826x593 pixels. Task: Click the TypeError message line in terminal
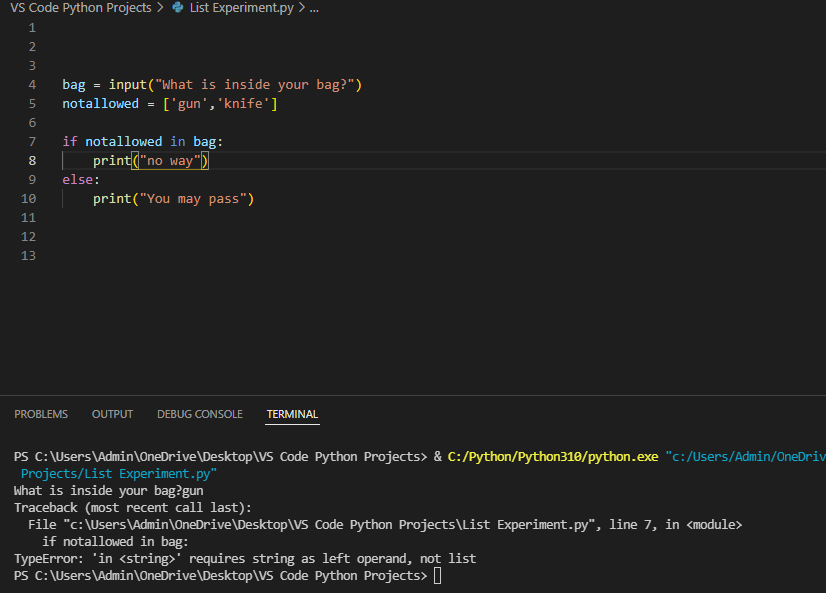pyautogui.click(x=245, y=558)
